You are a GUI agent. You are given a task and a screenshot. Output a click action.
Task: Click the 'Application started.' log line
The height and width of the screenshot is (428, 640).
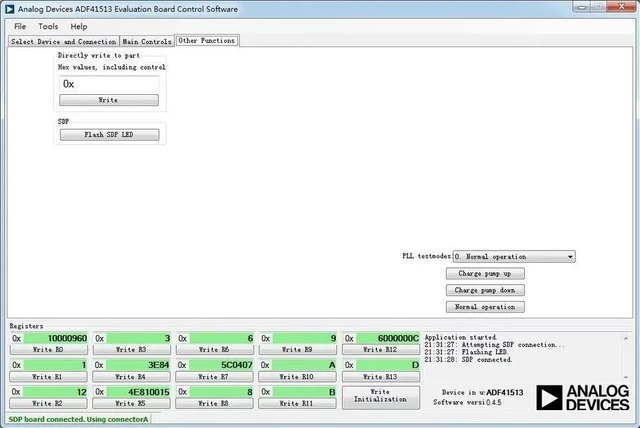coord(461,337)
